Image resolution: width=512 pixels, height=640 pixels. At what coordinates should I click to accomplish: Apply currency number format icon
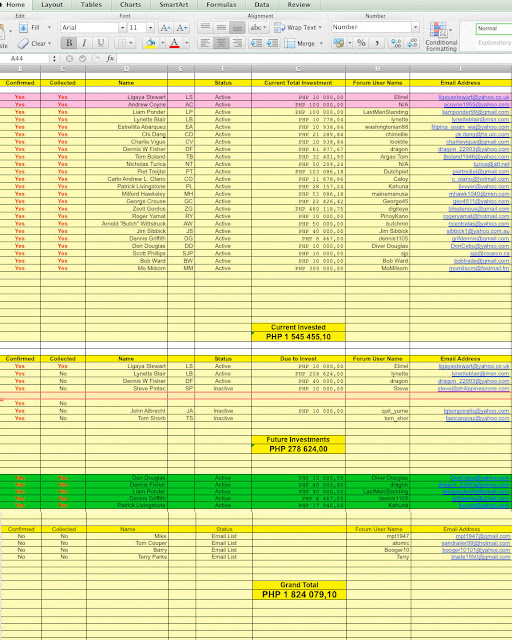[x=338, y=43]
